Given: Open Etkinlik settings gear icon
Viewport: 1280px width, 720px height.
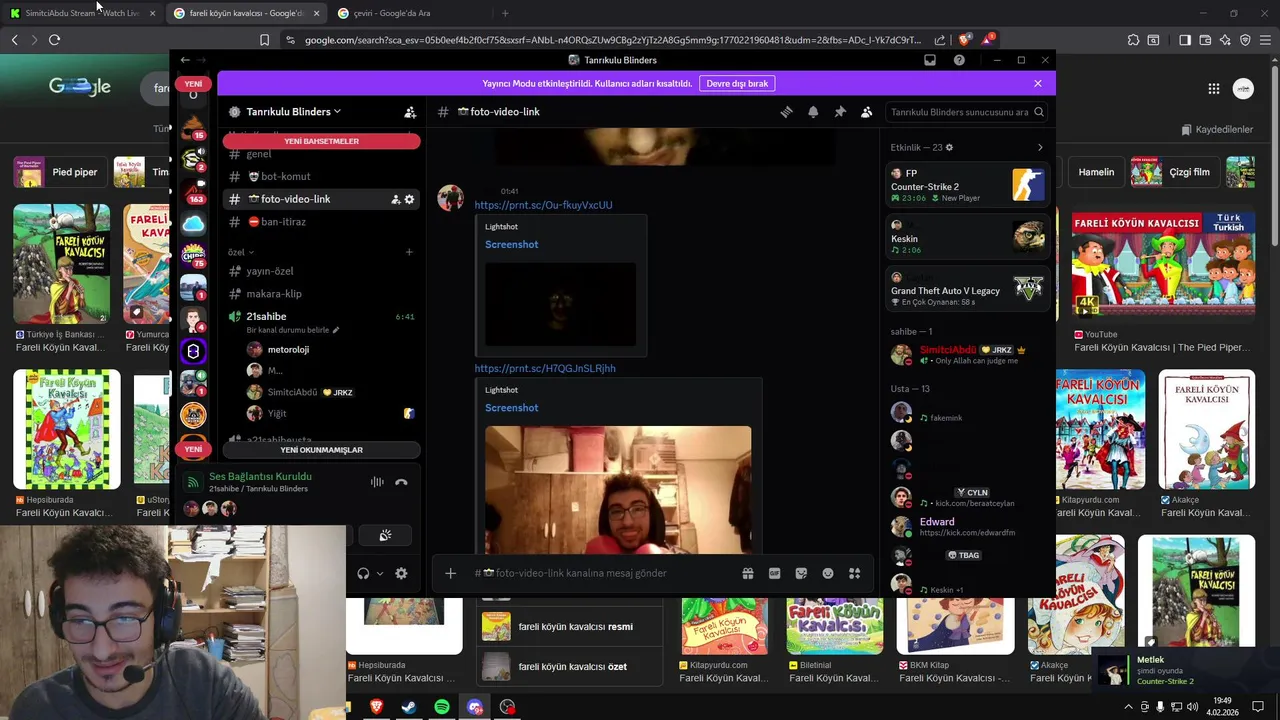Looking at the screenshot, I should (949, 147).
